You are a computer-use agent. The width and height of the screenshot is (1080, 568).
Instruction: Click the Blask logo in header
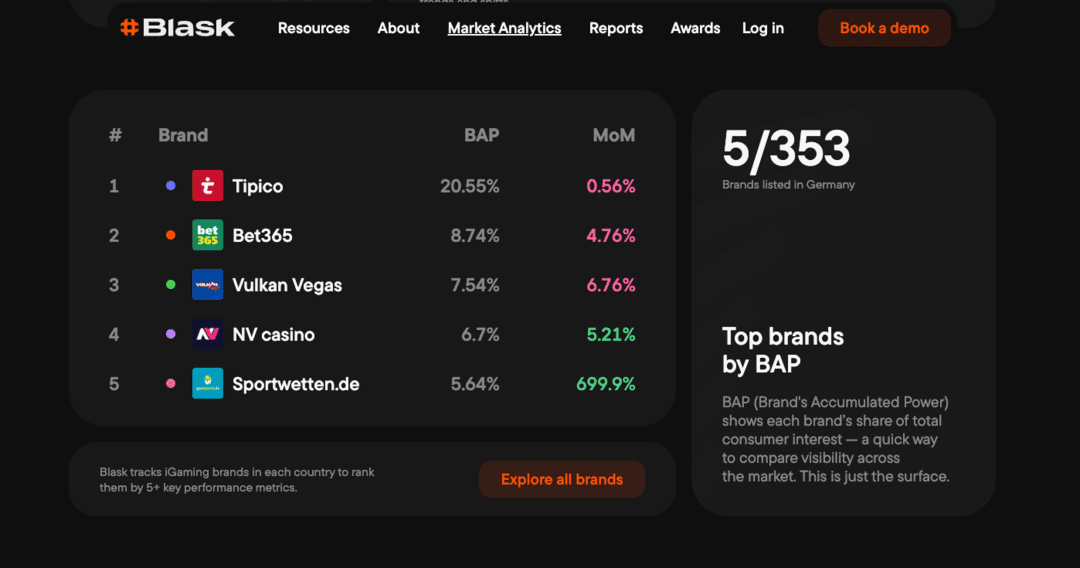point(177,28)
